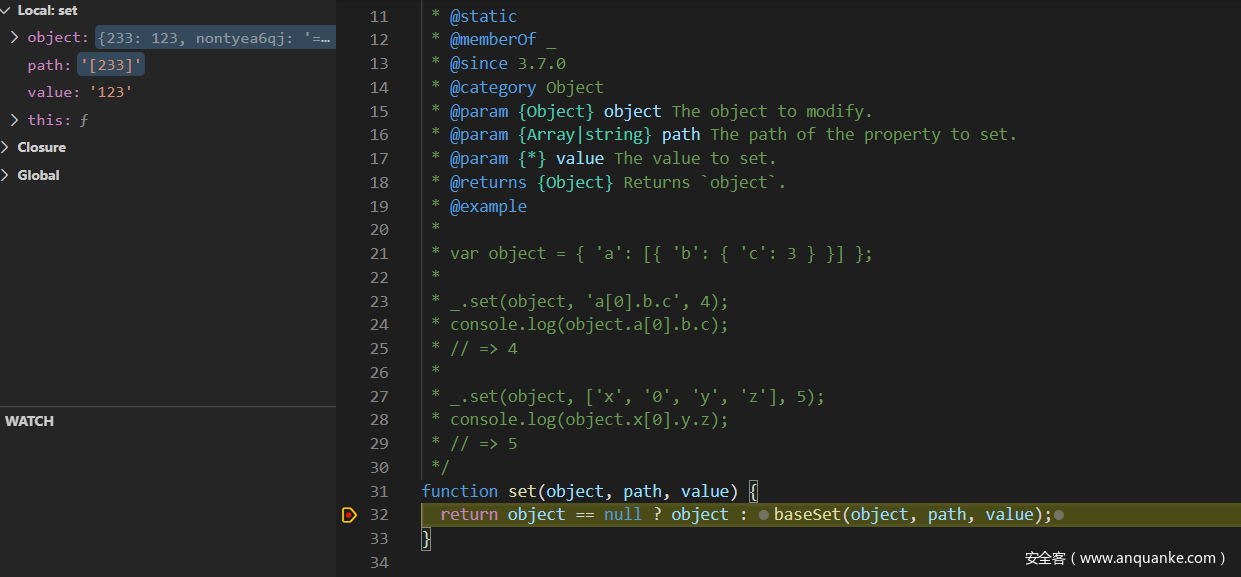Click the return keyword on line 32
This screenshot has width=1241, height=577.
469,515
